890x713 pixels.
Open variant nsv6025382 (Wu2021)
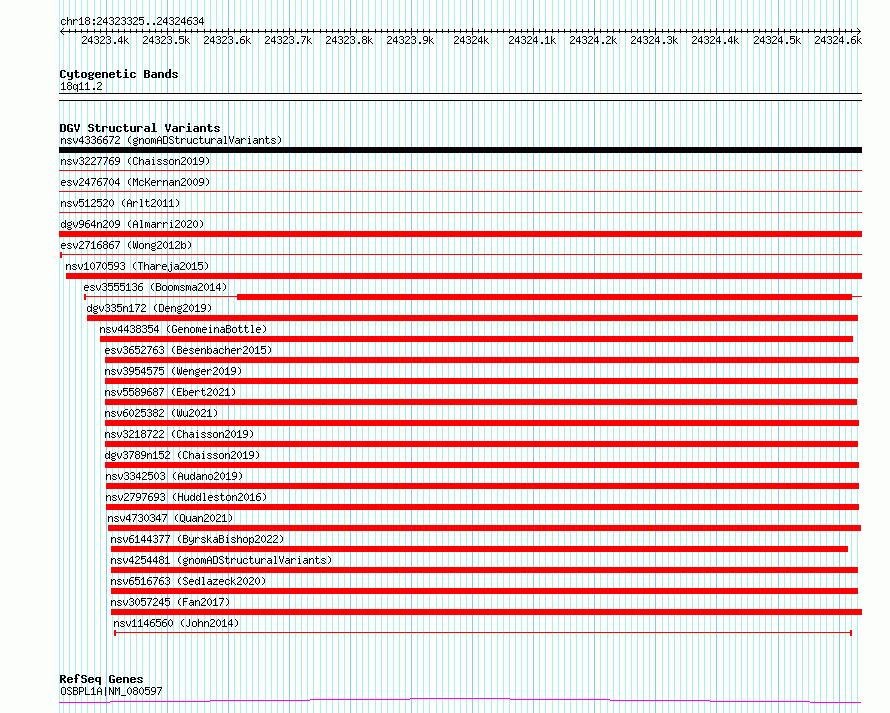pos(161,413)
